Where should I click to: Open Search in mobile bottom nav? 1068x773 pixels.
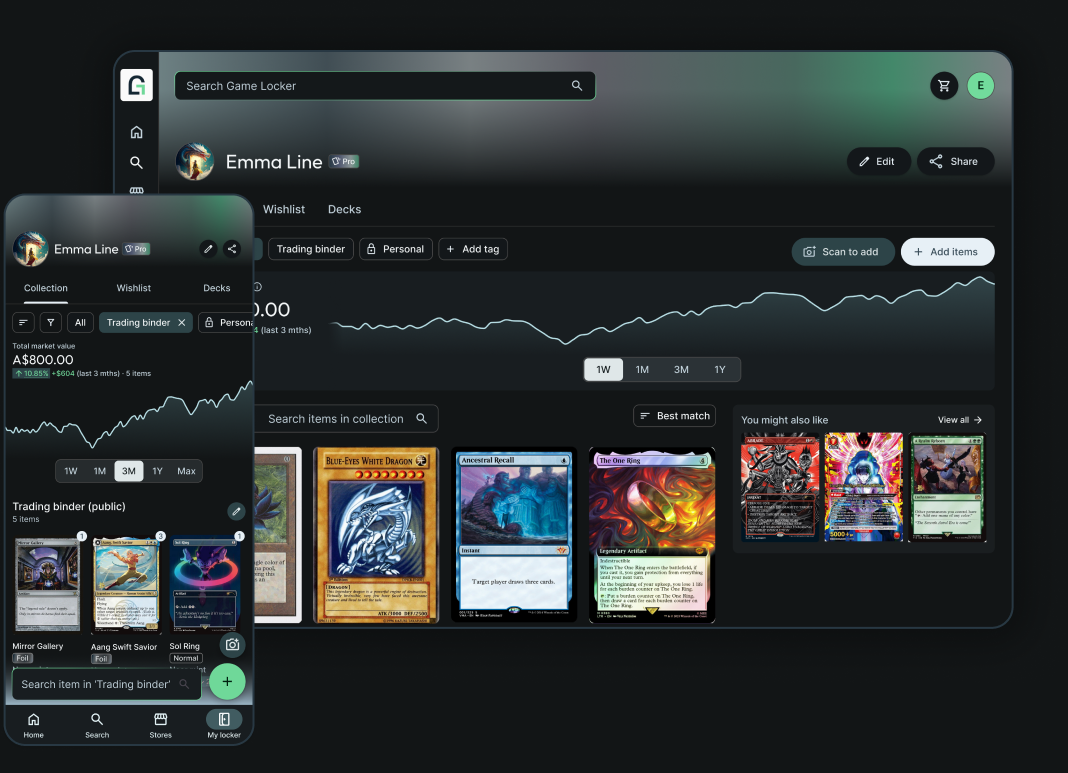(x=97, y=725)
